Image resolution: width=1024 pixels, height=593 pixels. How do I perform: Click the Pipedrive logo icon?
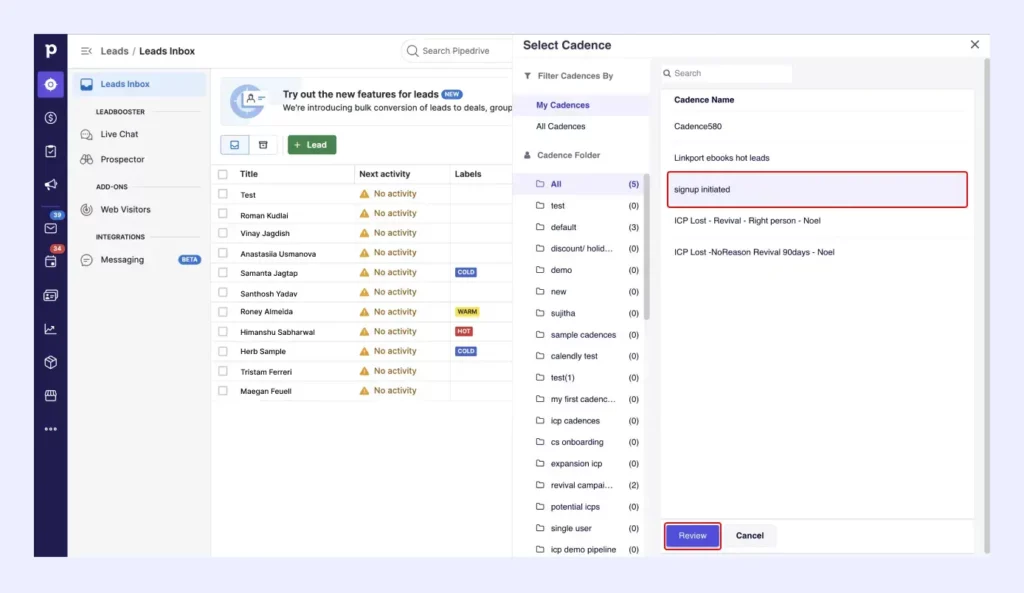[x=50, y=50]
